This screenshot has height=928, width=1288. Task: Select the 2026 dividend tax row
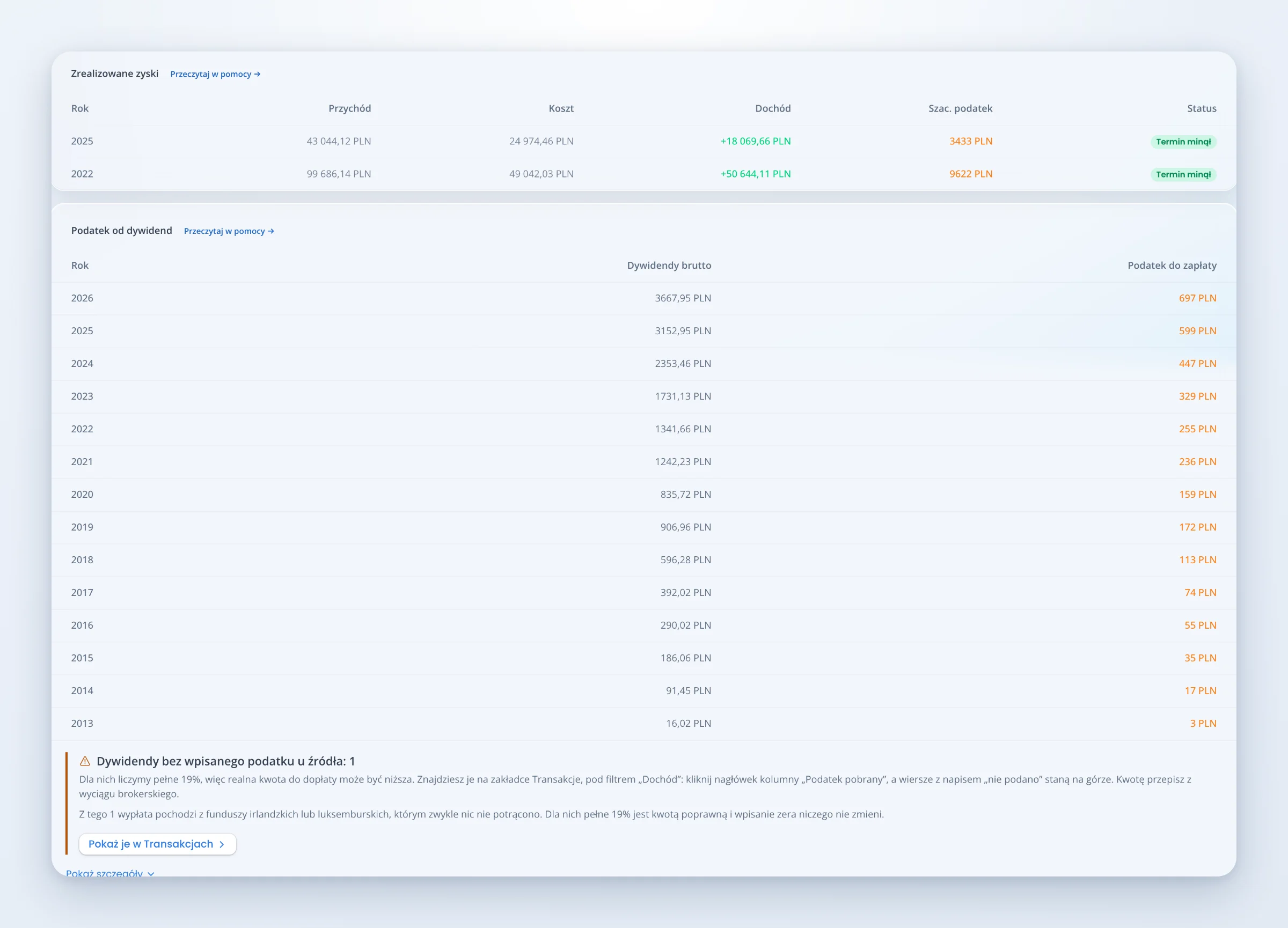tap(643, 299)
